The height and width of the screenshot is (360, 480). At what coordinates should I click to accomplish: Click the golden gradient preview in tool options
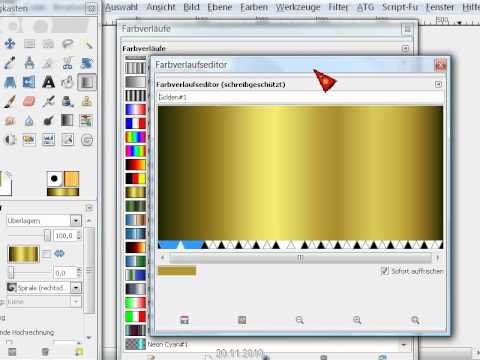[x=24, y=254]
